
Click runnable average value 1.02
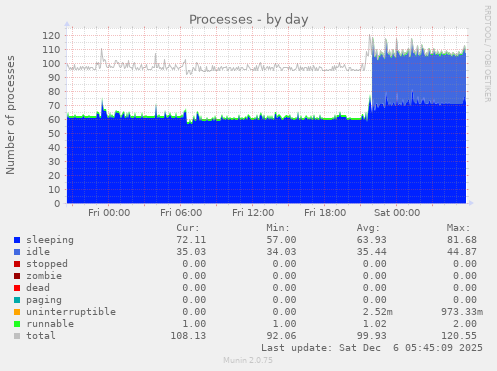coord(375,324)
